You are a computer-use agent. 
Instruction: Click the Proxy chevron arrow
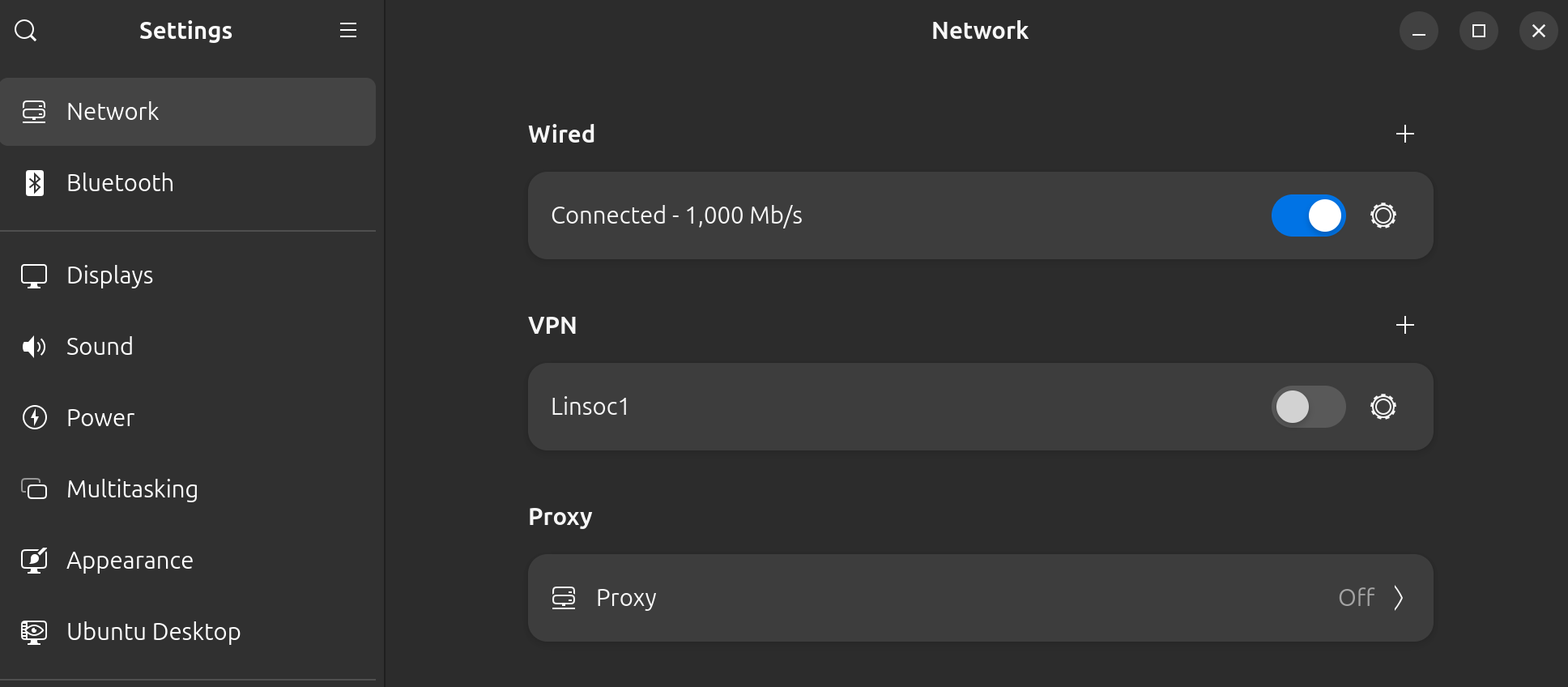(1400, 598)
